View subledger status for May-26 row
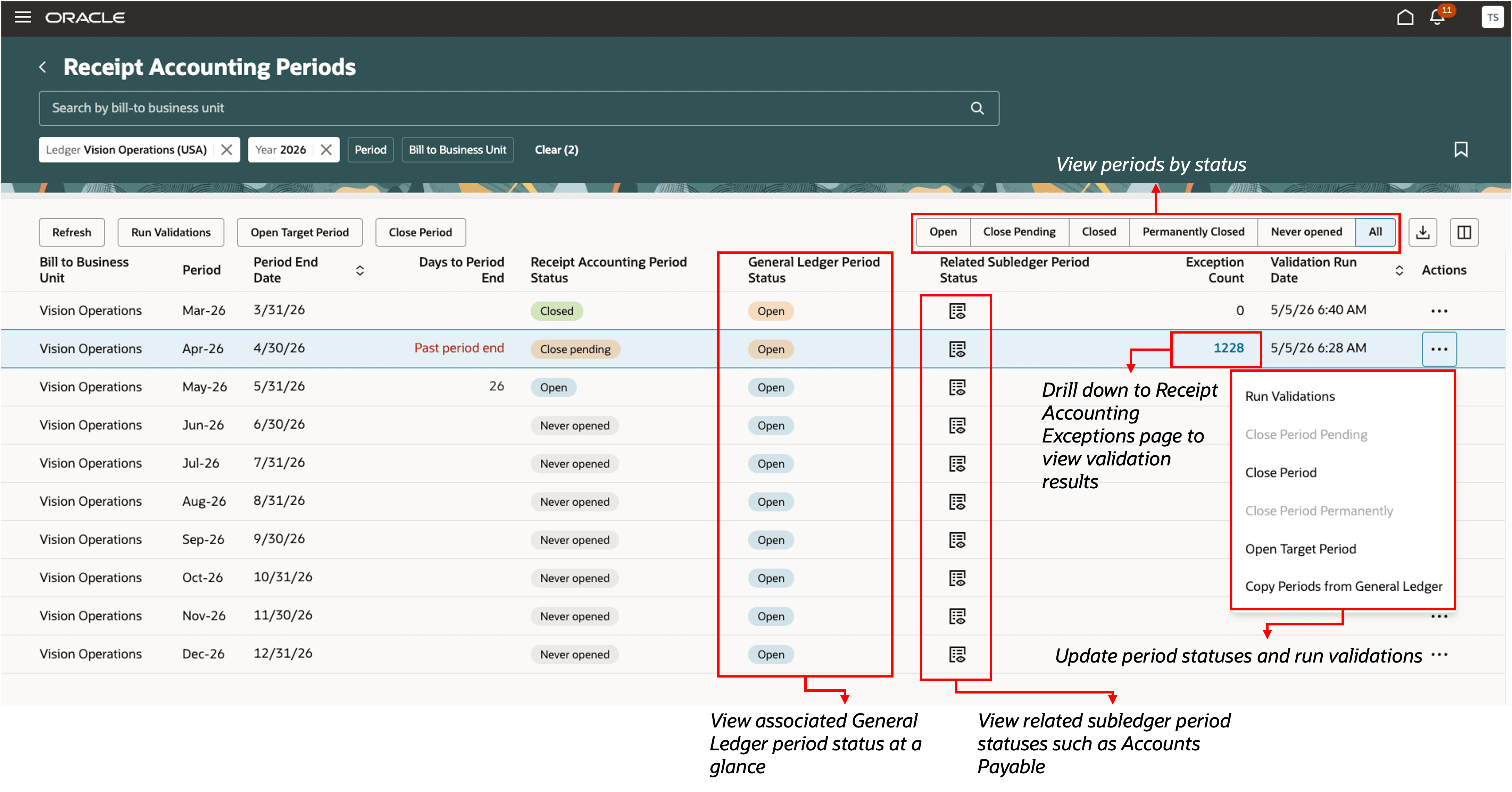This screenshot has height=792, width=1512. (957, 387)
